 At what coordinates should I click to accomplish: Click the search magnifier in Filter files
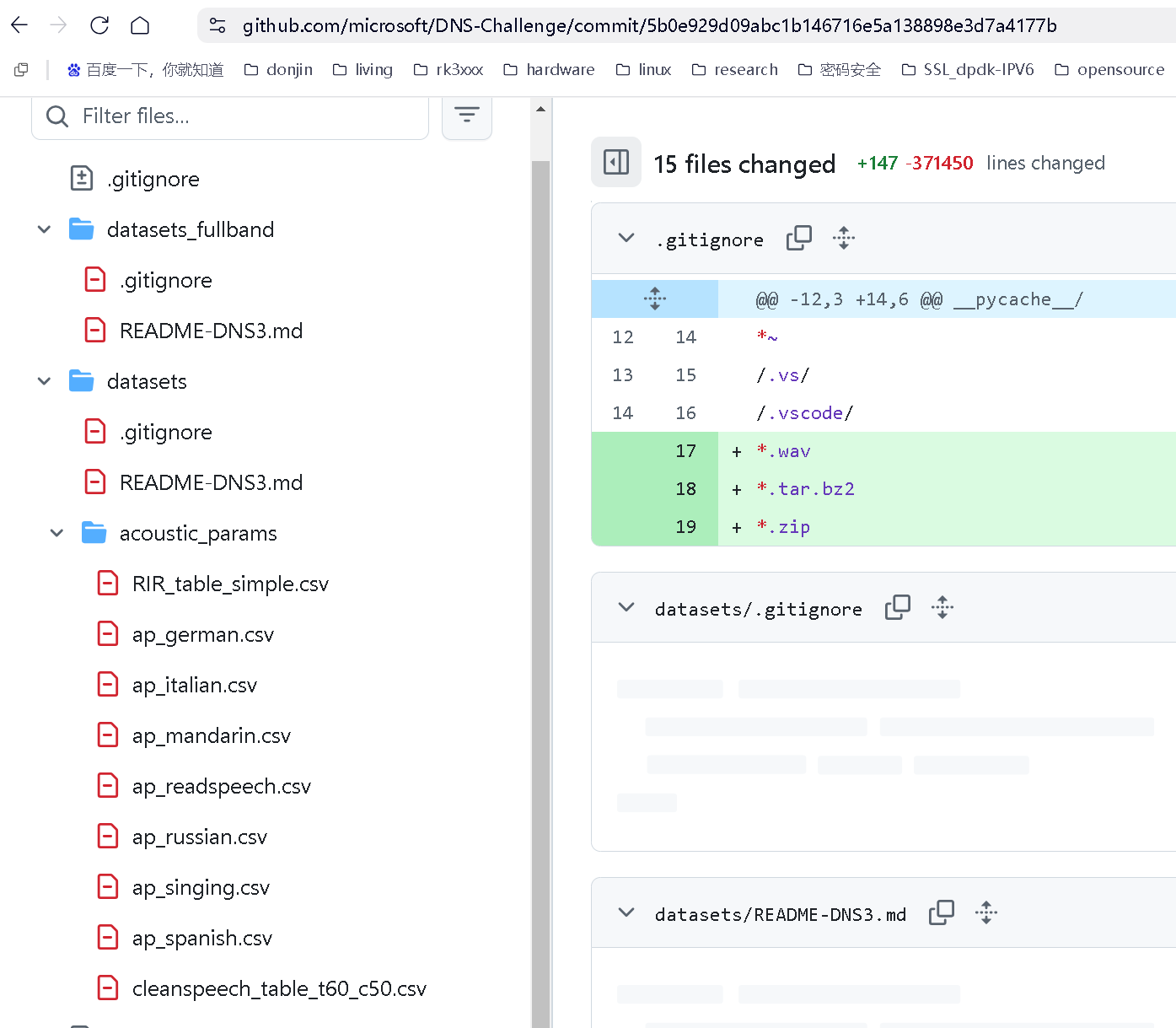(x=56, y=116)
